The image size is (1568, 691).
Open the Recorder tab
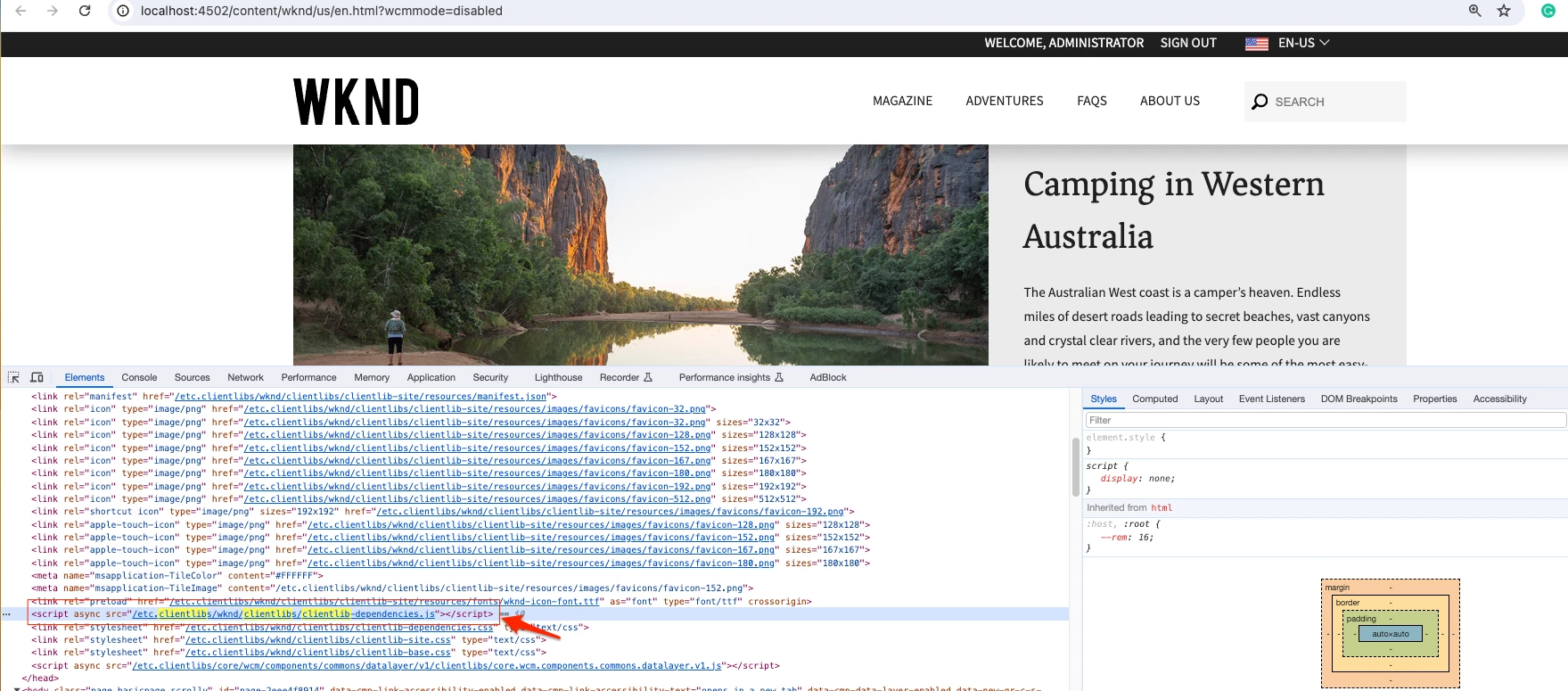[626, 378]
